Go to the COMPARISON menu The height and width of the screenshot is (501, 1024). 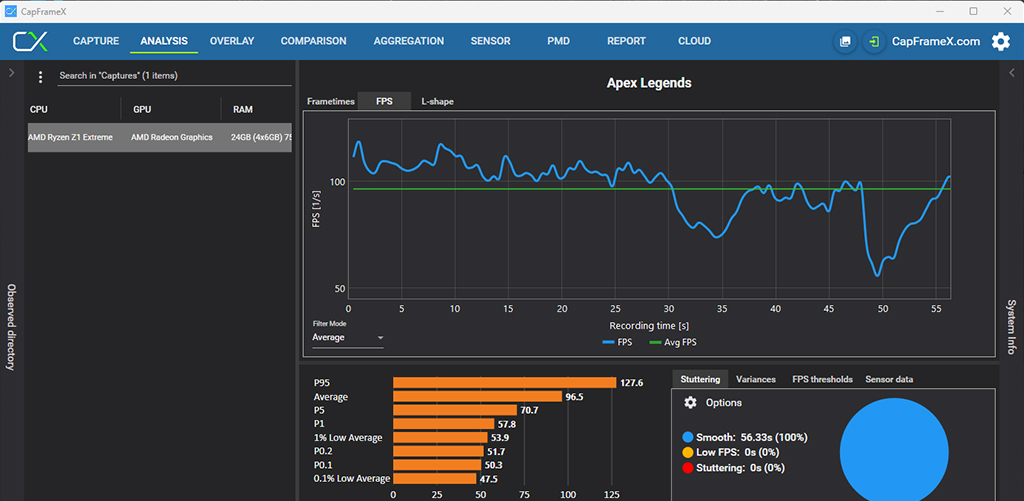click(313, 42)
